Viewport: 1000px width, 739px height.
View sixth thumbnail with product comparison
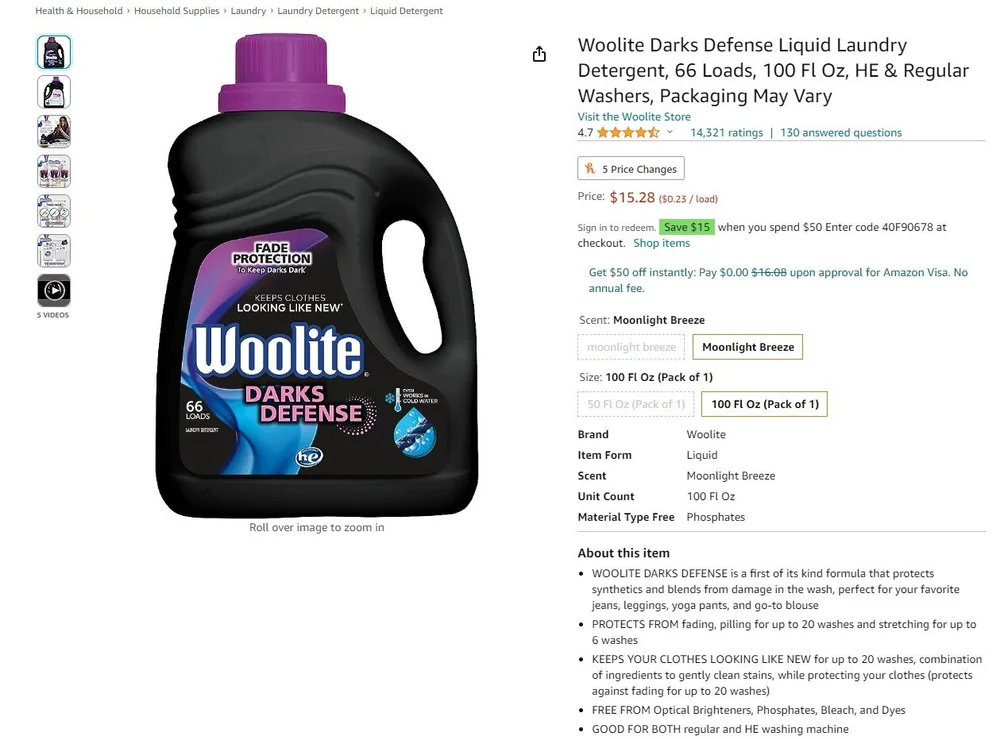(54, 251)
